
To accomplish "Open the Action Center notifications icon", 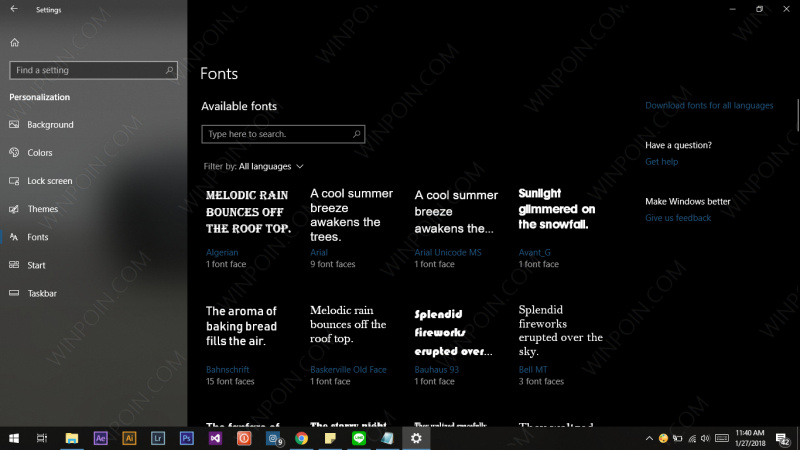I will pos(782,438).
